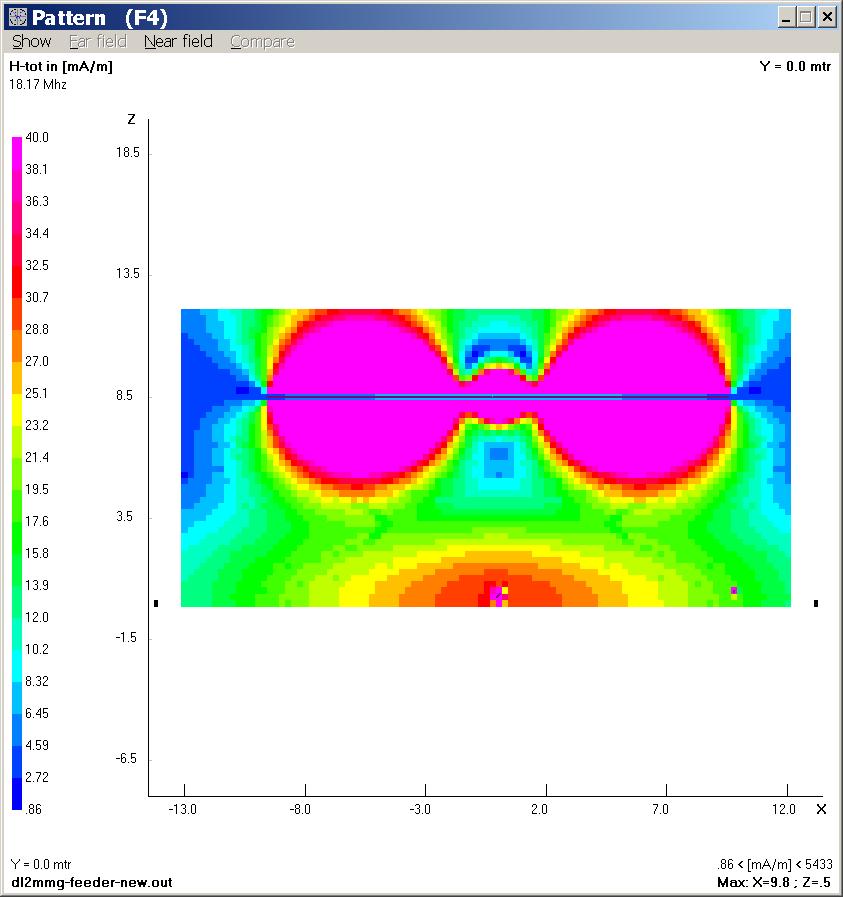
Task: Click the 2.0 tick on the X axis
Action: [539, 809]
